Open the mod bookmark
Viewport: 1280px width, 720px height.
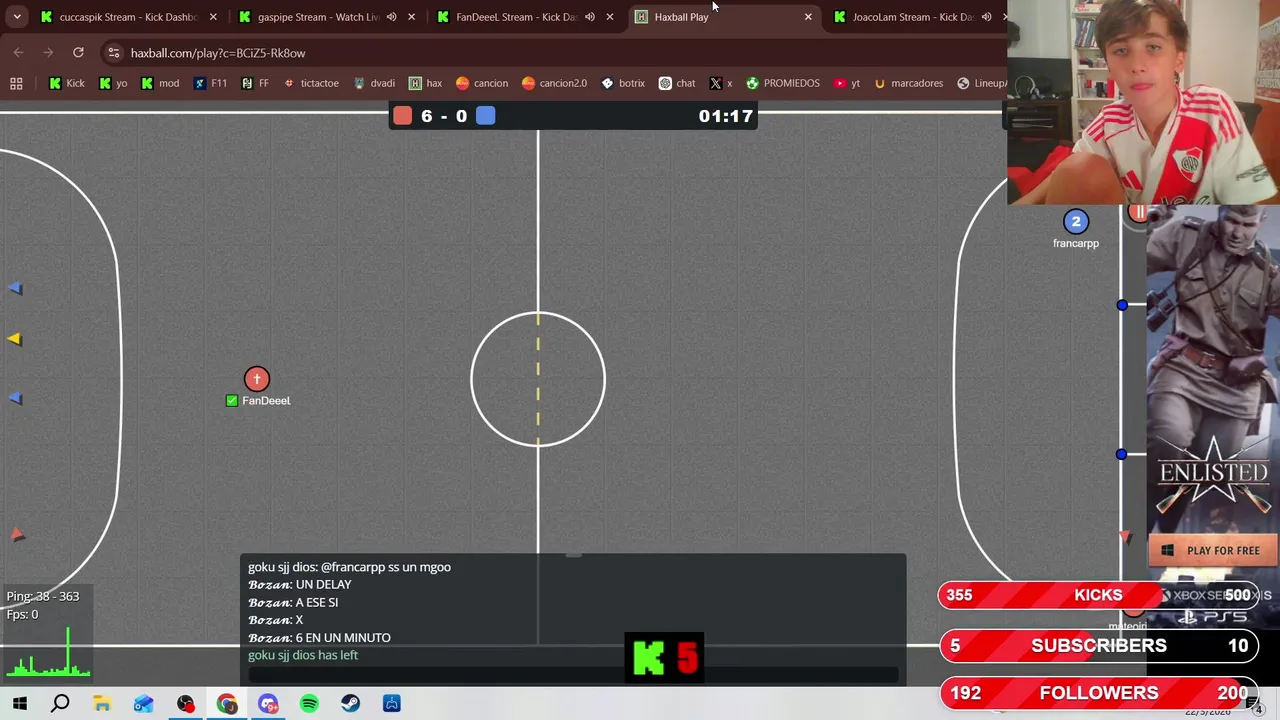pos(160,83)
